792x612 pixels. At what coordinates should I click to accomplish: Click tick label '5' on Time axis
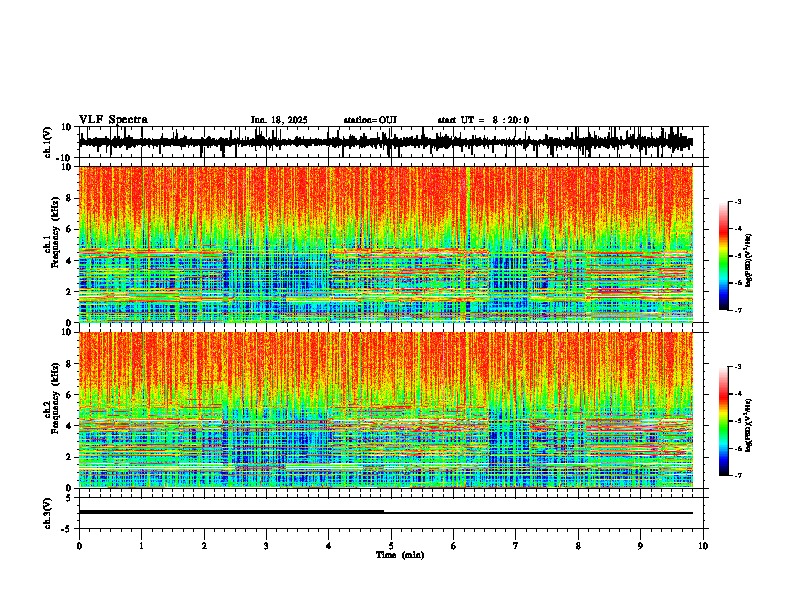(391, 546)
